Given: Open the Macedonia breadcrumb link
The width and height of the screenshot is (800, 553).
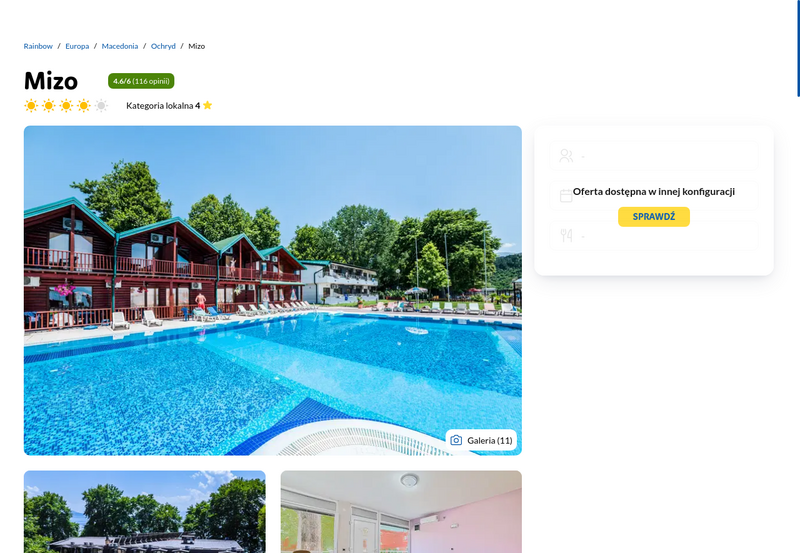Looking at the screenshot, I should coord(120,46).
